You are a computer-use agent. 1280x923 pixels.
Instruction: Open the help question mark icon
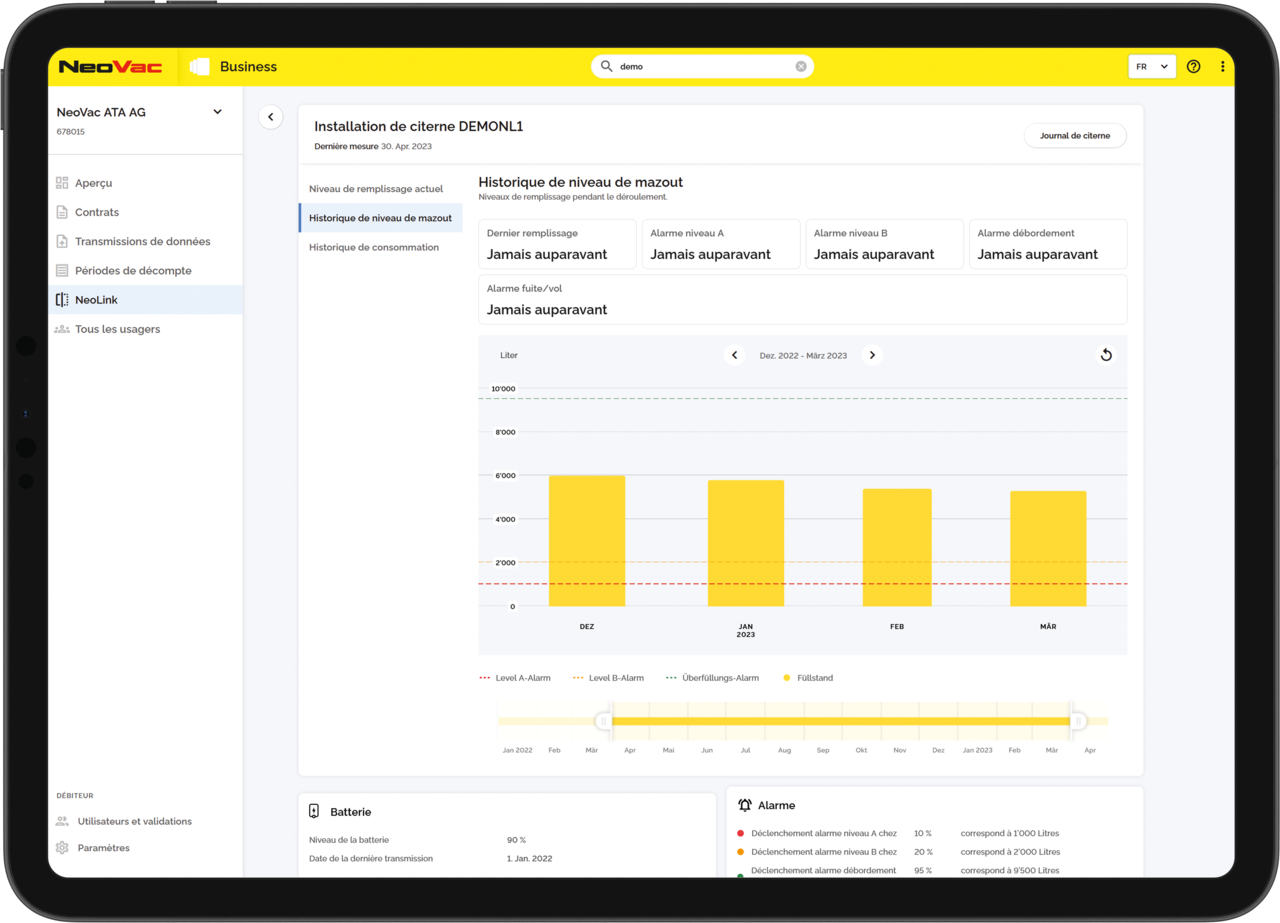click(1193, 67)
